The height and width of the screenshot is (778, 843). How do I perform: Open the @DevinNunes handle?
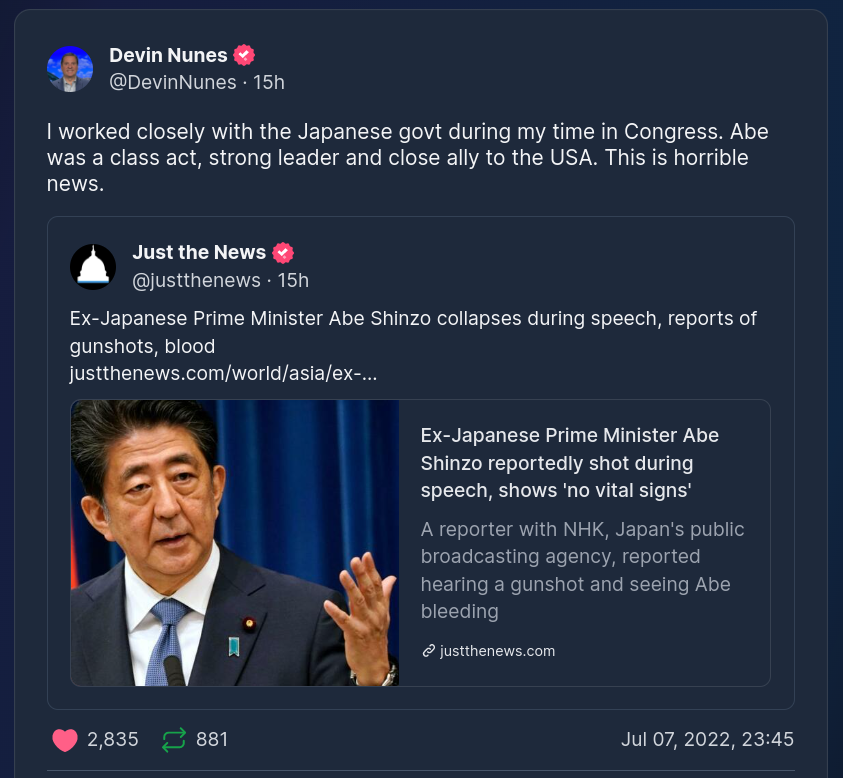coord(173,82)
